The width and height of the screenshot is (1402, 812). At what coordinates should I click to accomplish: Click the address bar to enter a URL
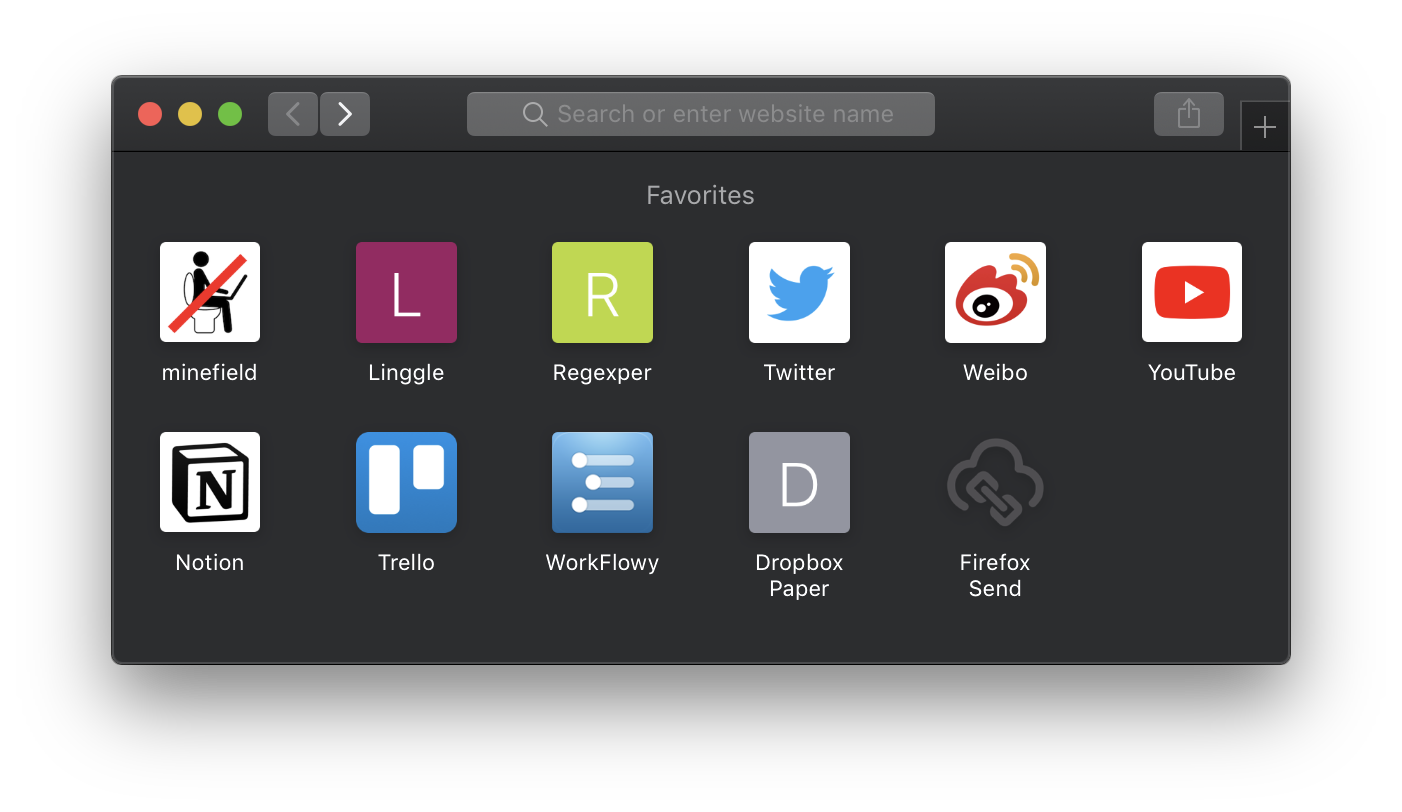(x=700, y=113)
